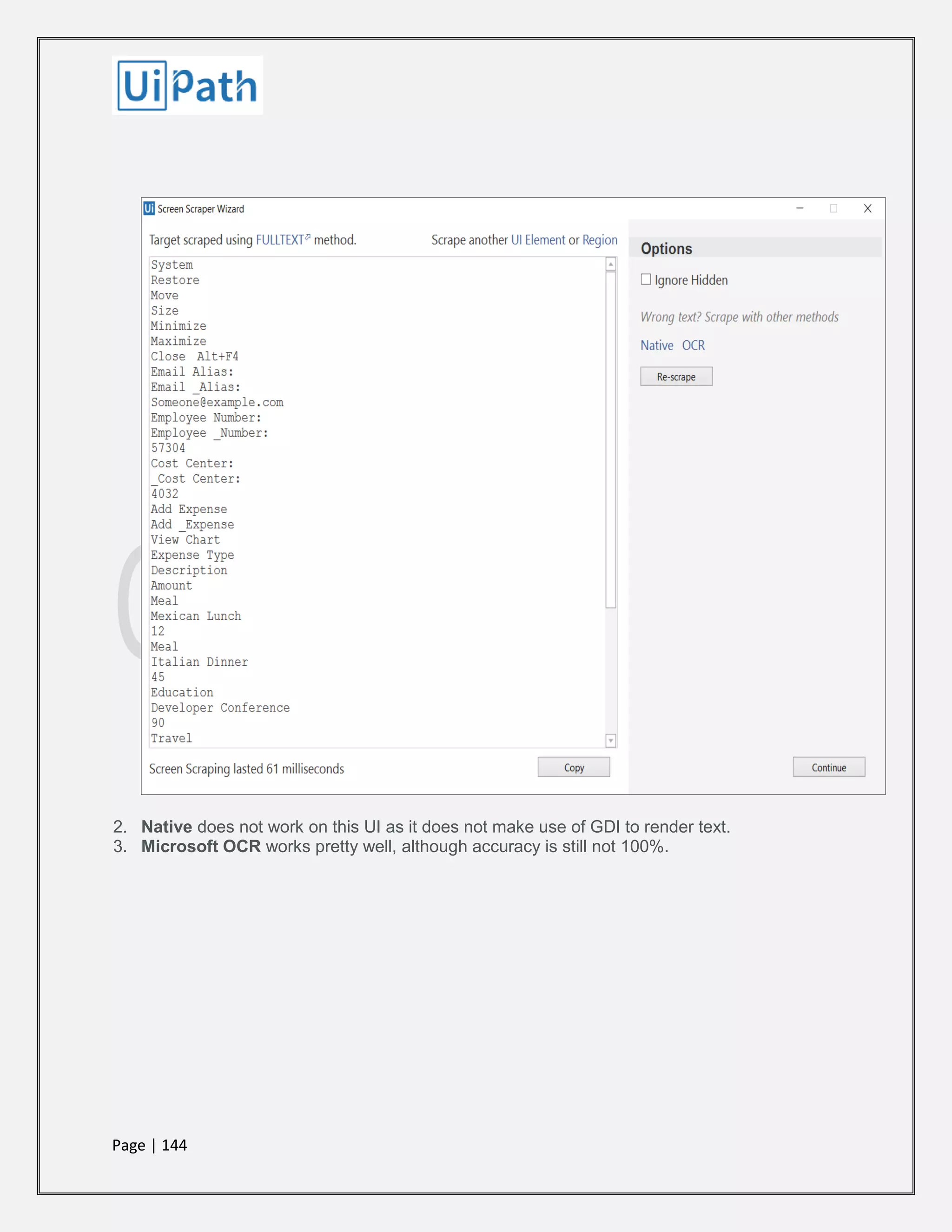Select the 'Close Alt+F4' line
This screenshot has height=1232, width=952.
pyautogui.click(x=195, y=356)
